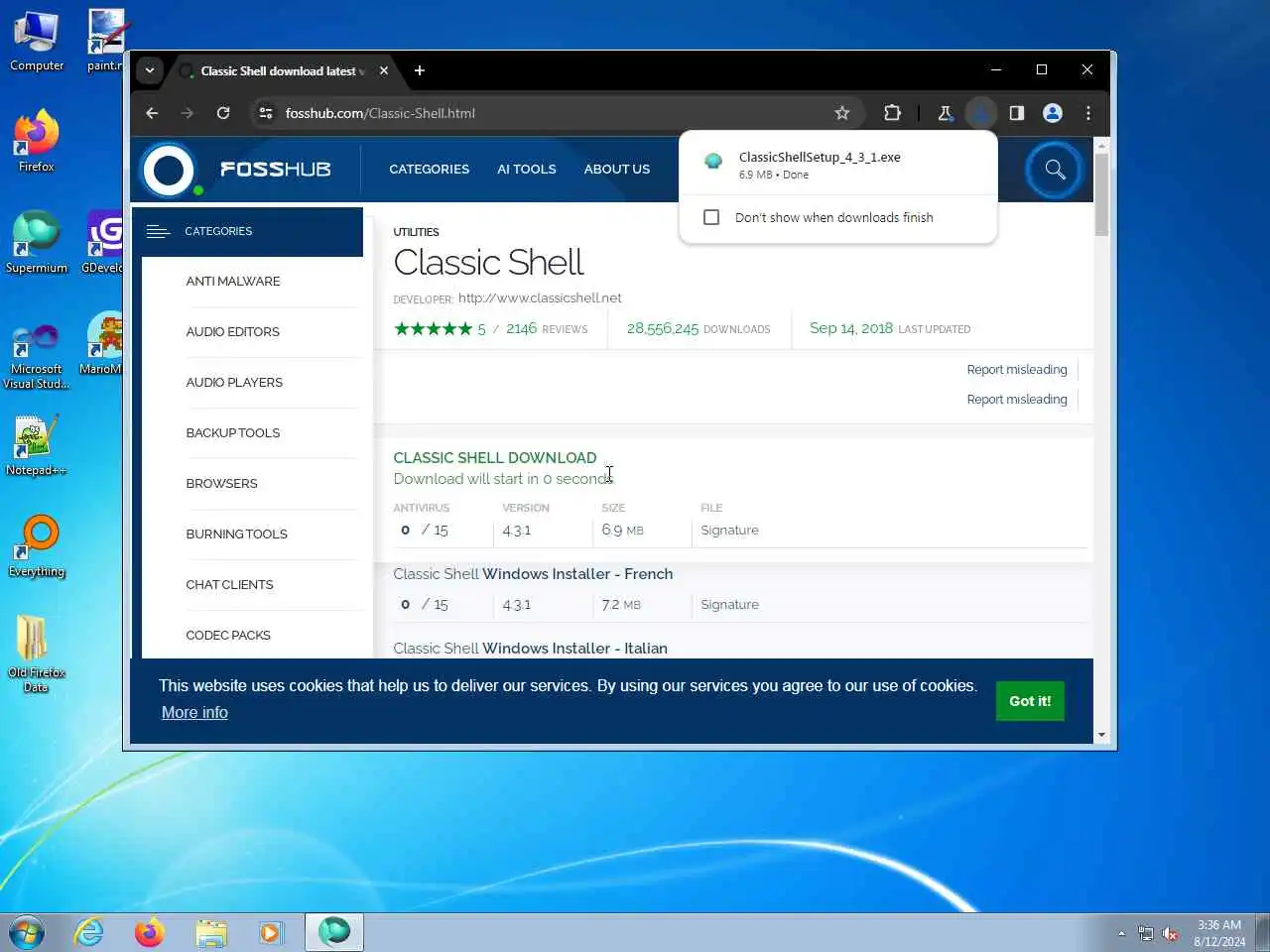Click the Windows Start button

click(x=27, y=932)
